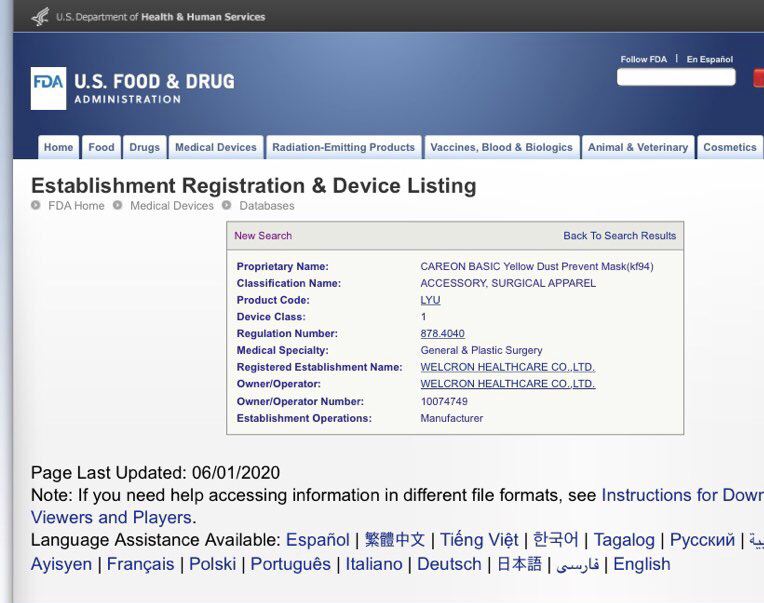This screenshot has height=603, width=764.
Task: Select Русский language assistance
Action: [x=702, y=540]
